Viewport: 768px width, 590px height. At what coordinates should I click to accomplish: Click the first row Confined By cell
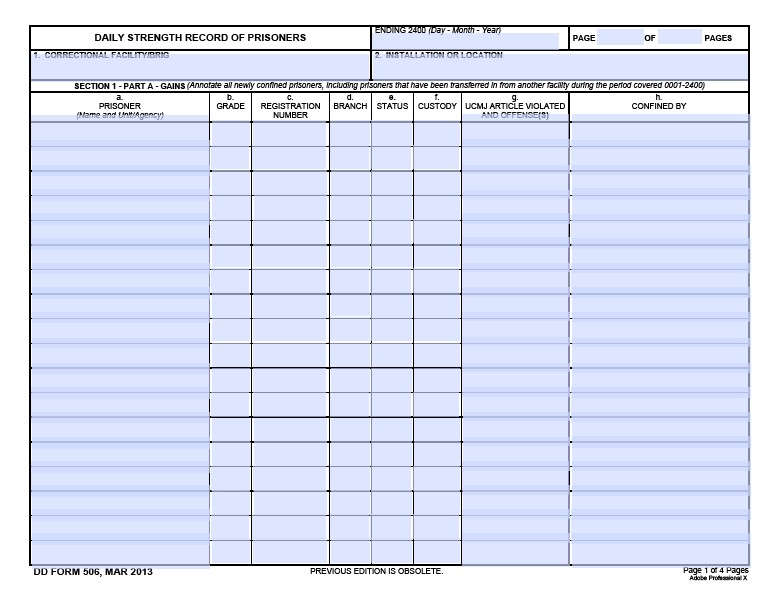[x=659, y=134]
